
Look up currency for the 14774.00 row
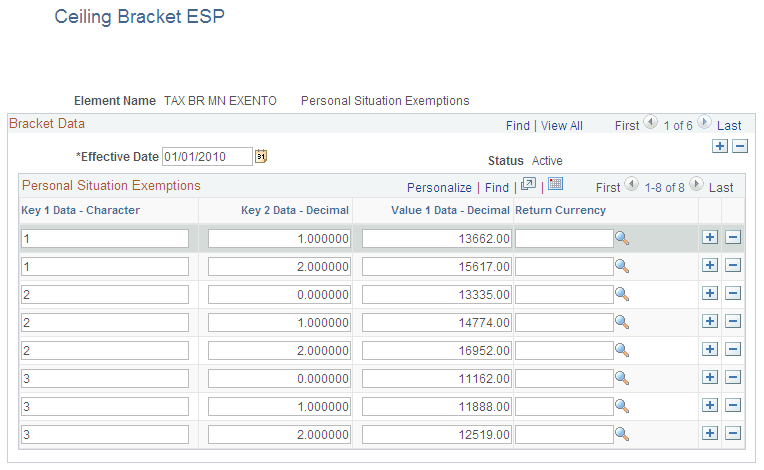(x=622, y=322)
